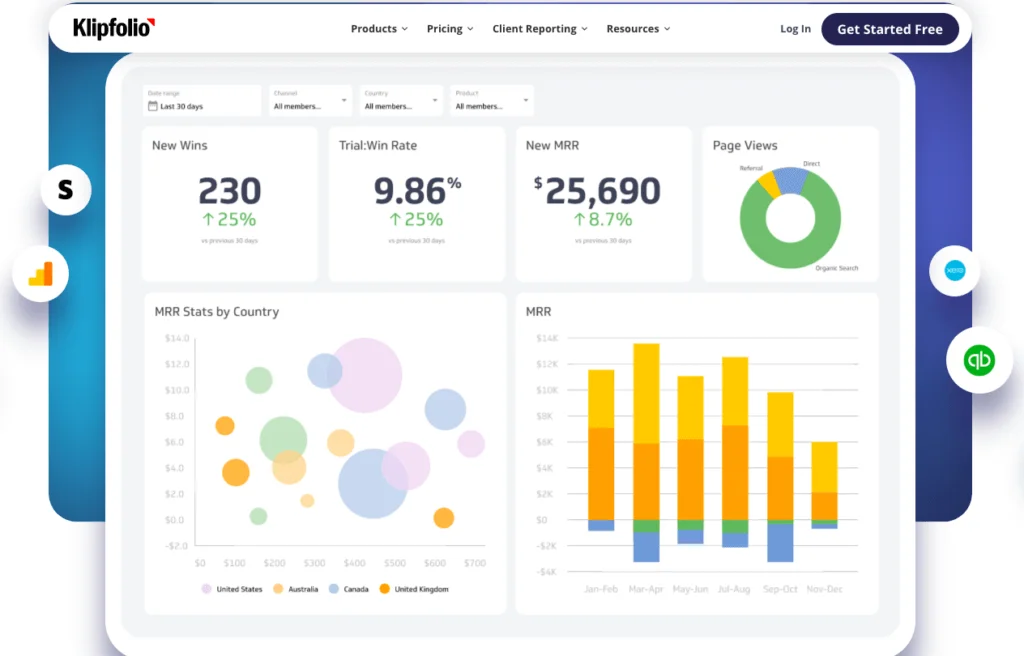The height and width of the screenshot is (656, 1024).
Task: Open the Channel dropdown filter
Action: point(310,101)
